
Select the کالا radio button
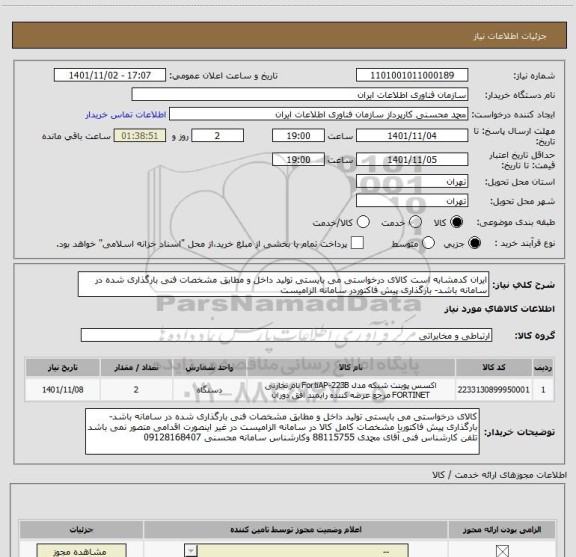pos(457,222)
